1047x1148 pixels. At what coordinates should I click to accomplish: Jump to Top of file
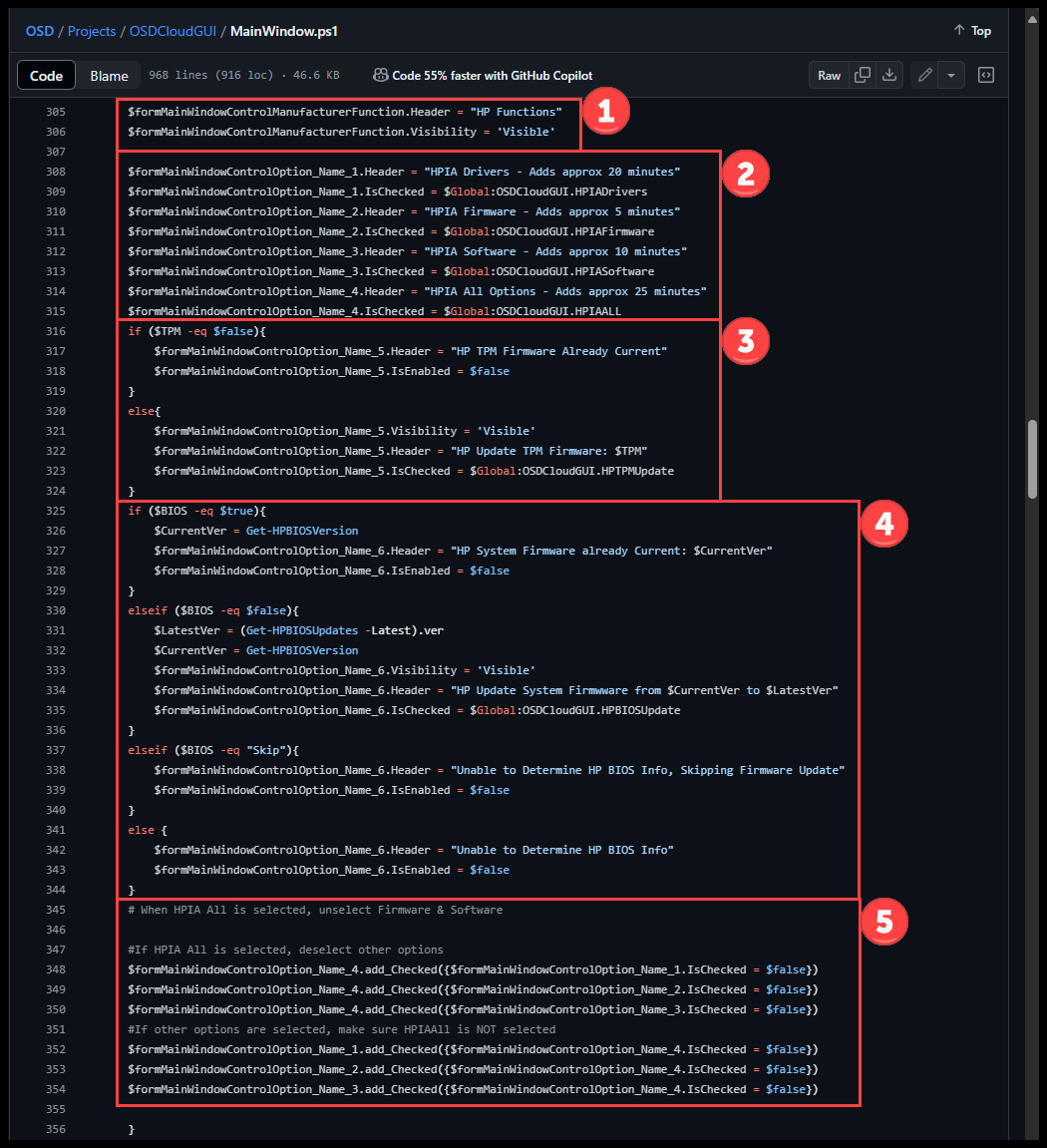(x=972, y=31)
